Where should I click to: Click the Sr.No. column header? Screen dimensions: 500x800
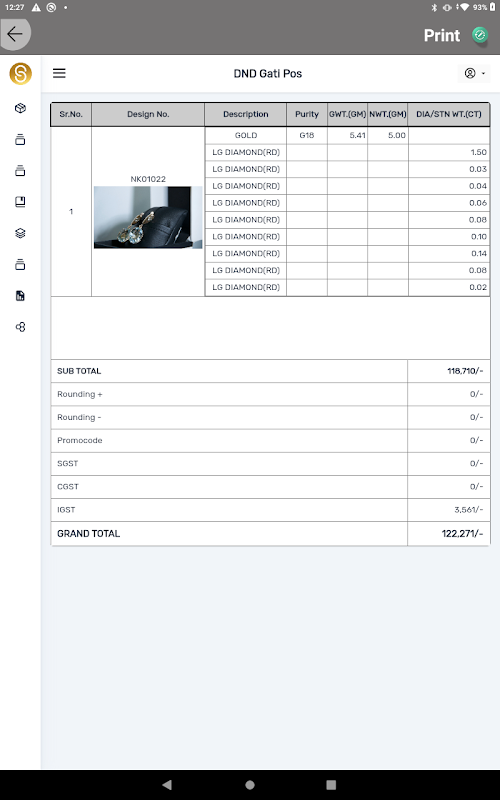click(x=71, y=114)
